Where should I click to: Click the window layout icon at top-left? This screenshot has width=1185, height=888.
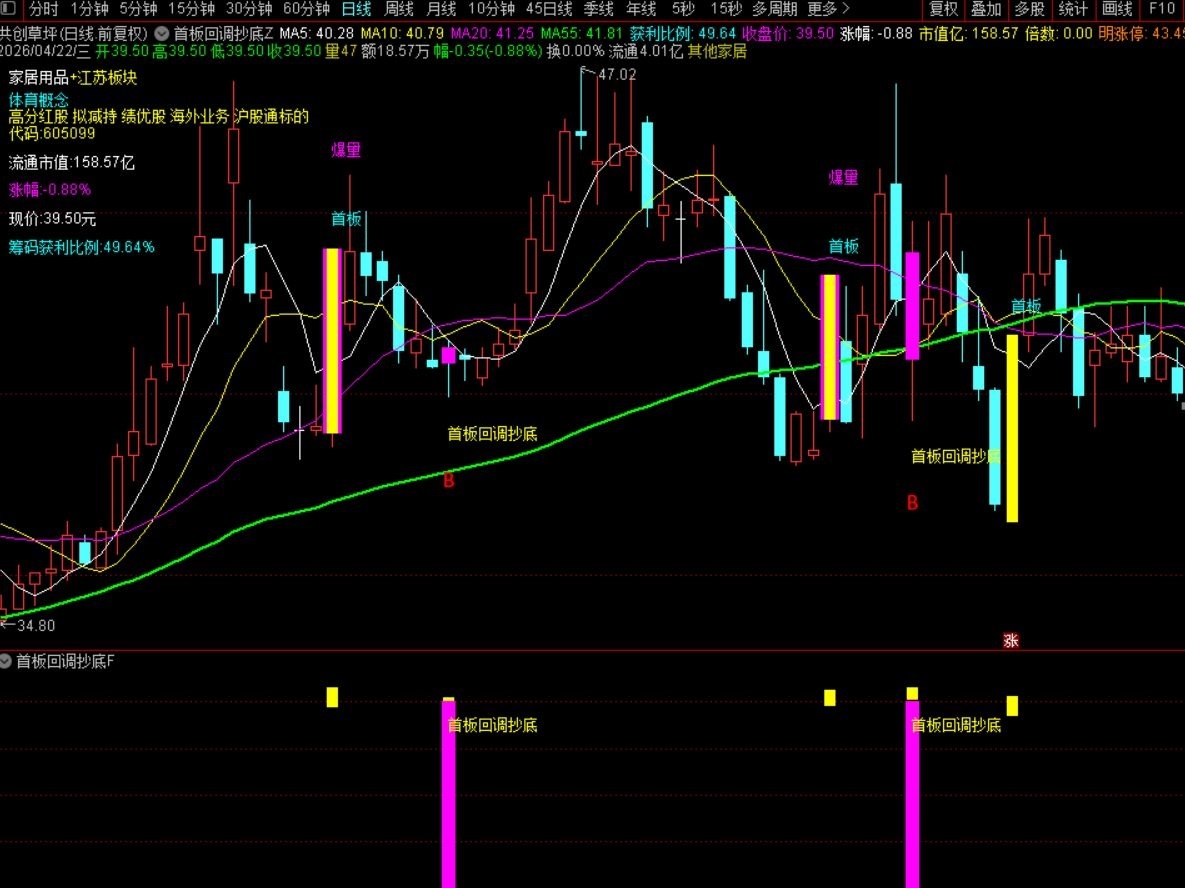pyautogui.click(x=8, y=8)
